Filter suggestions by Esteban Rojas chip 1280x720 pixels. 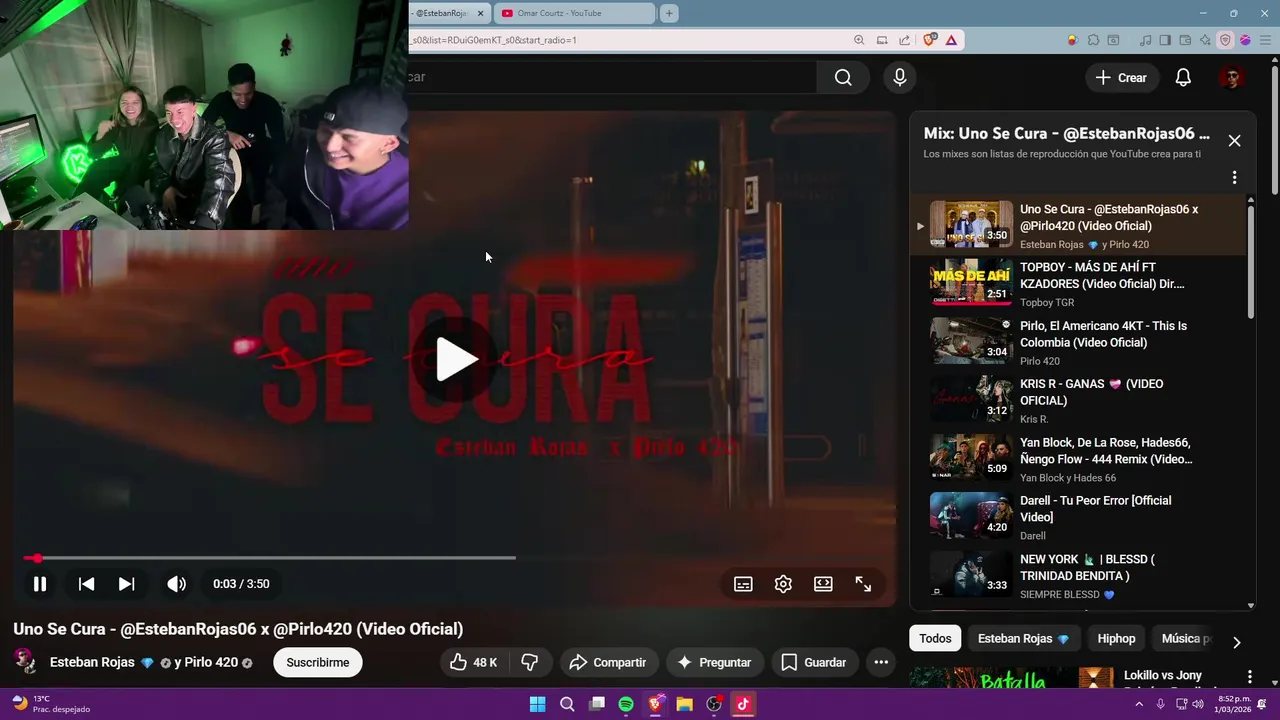coord(1023,638)
